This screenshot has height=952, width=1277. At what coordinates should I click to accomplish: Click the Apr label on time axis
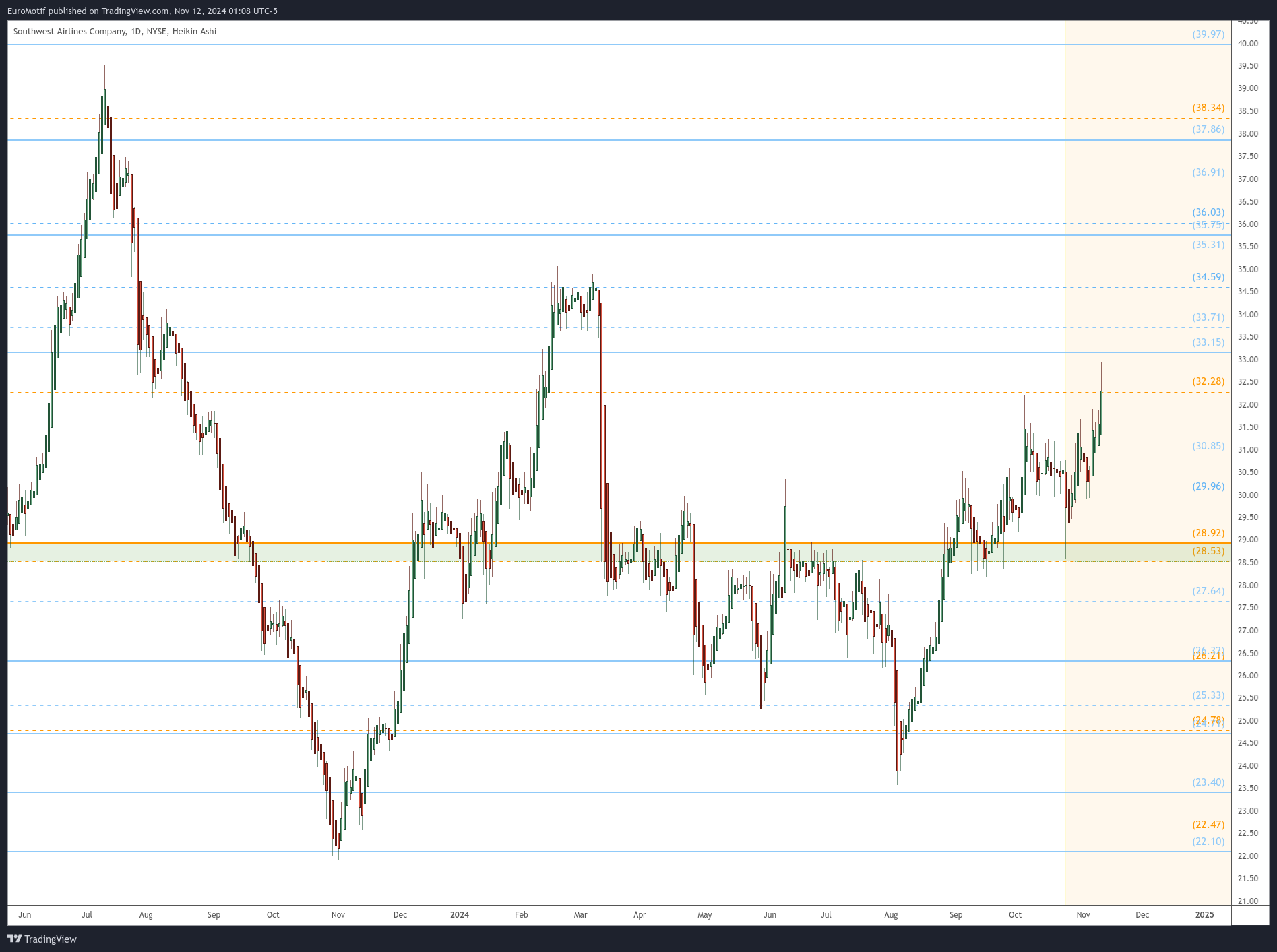640,915
